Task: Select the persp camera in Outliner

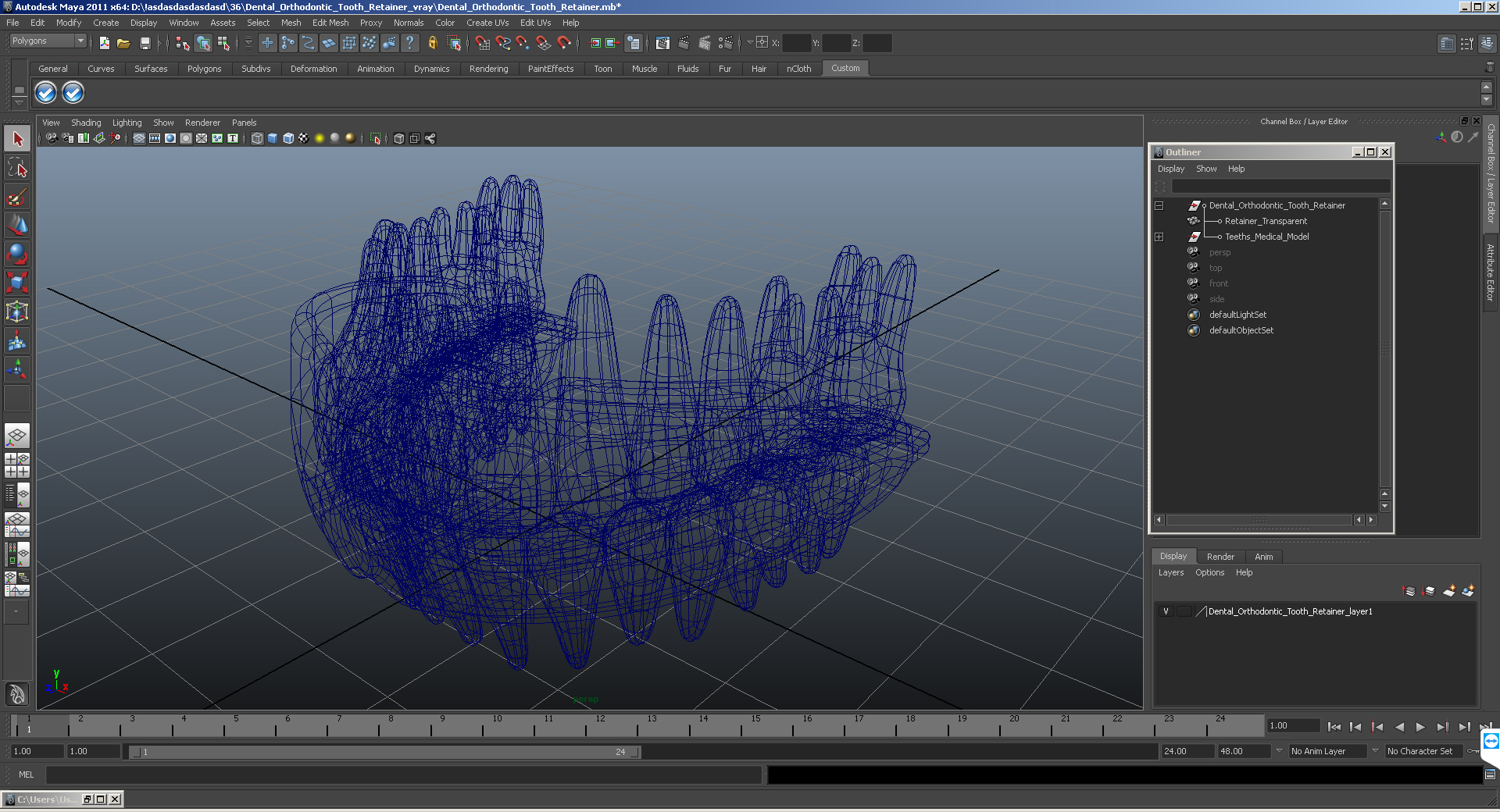Action: pos(1220,252)
